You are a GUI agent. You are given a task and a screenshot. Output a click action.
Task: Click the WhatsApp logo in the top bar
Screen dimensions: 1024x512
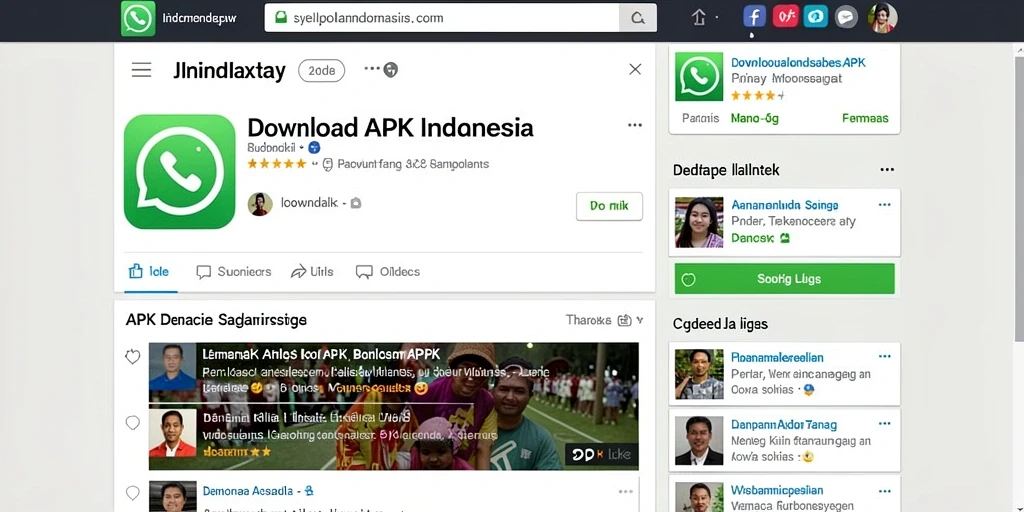click(138, 18)
